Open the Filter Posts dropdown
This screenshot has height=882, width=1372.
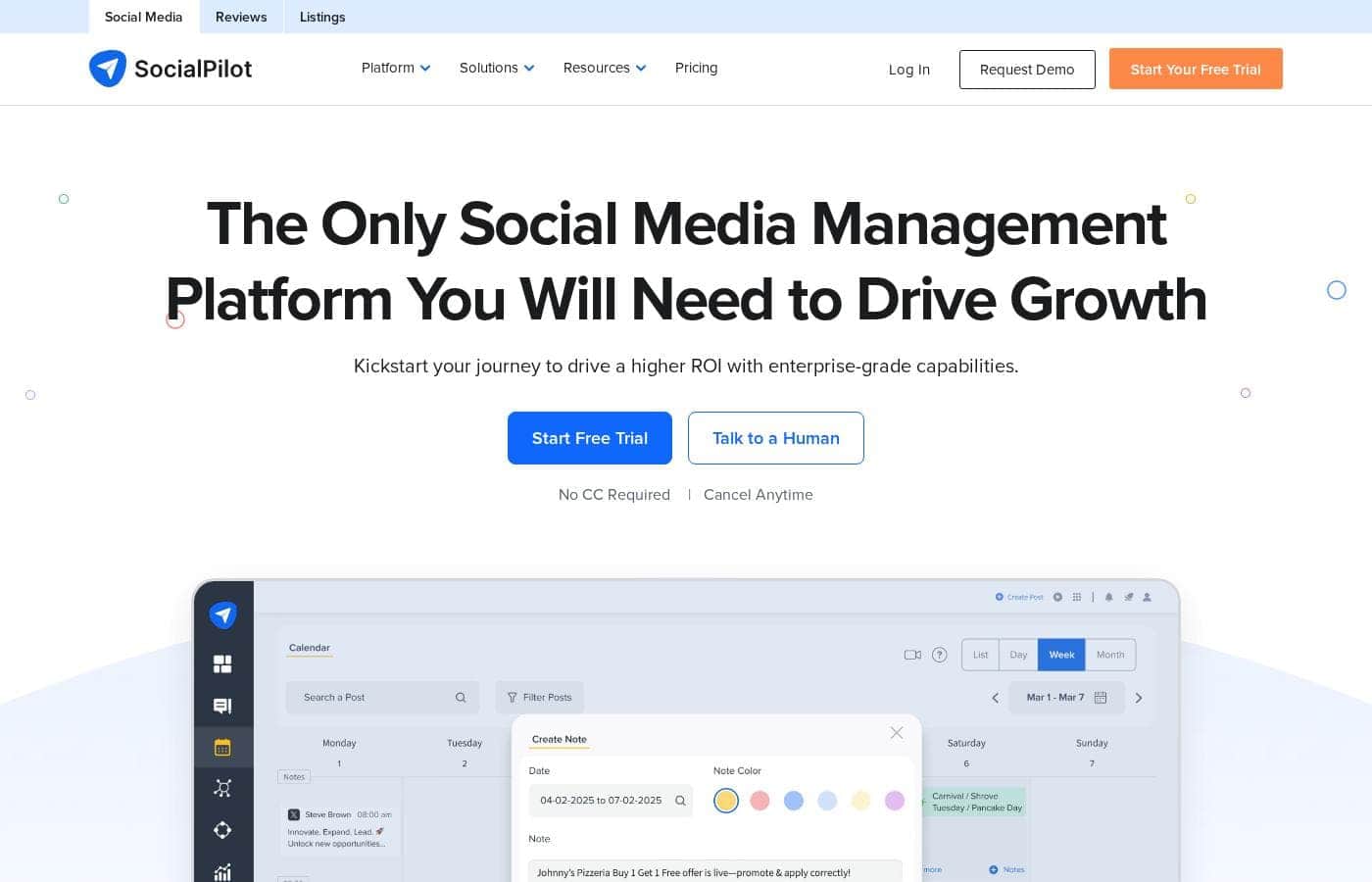tap(540, 698)
